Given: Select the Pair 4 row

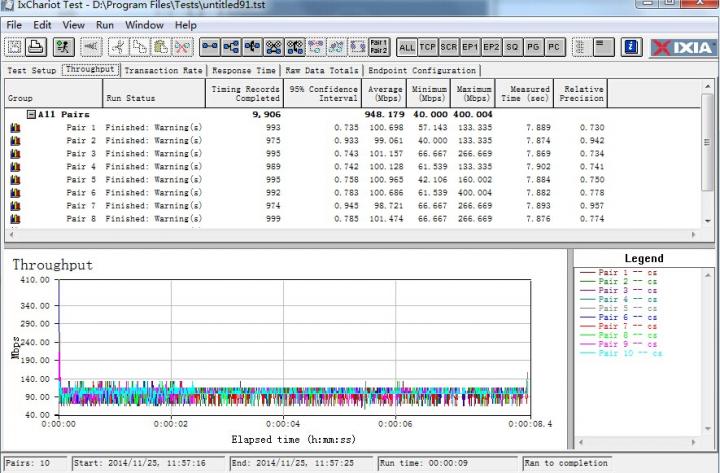Looking at the screenshot, I should [307, 167].
